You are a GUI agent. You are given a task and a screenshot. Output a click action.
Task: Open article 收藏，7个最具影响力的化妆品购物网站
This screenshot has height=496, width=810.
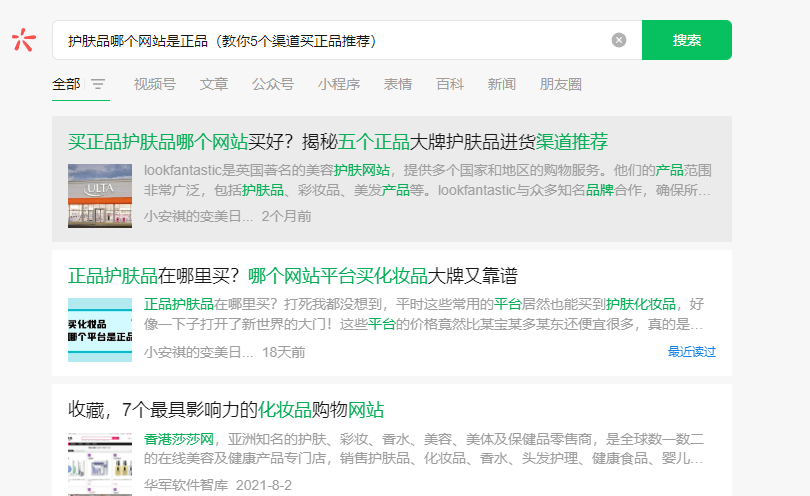tap(226, 410)
